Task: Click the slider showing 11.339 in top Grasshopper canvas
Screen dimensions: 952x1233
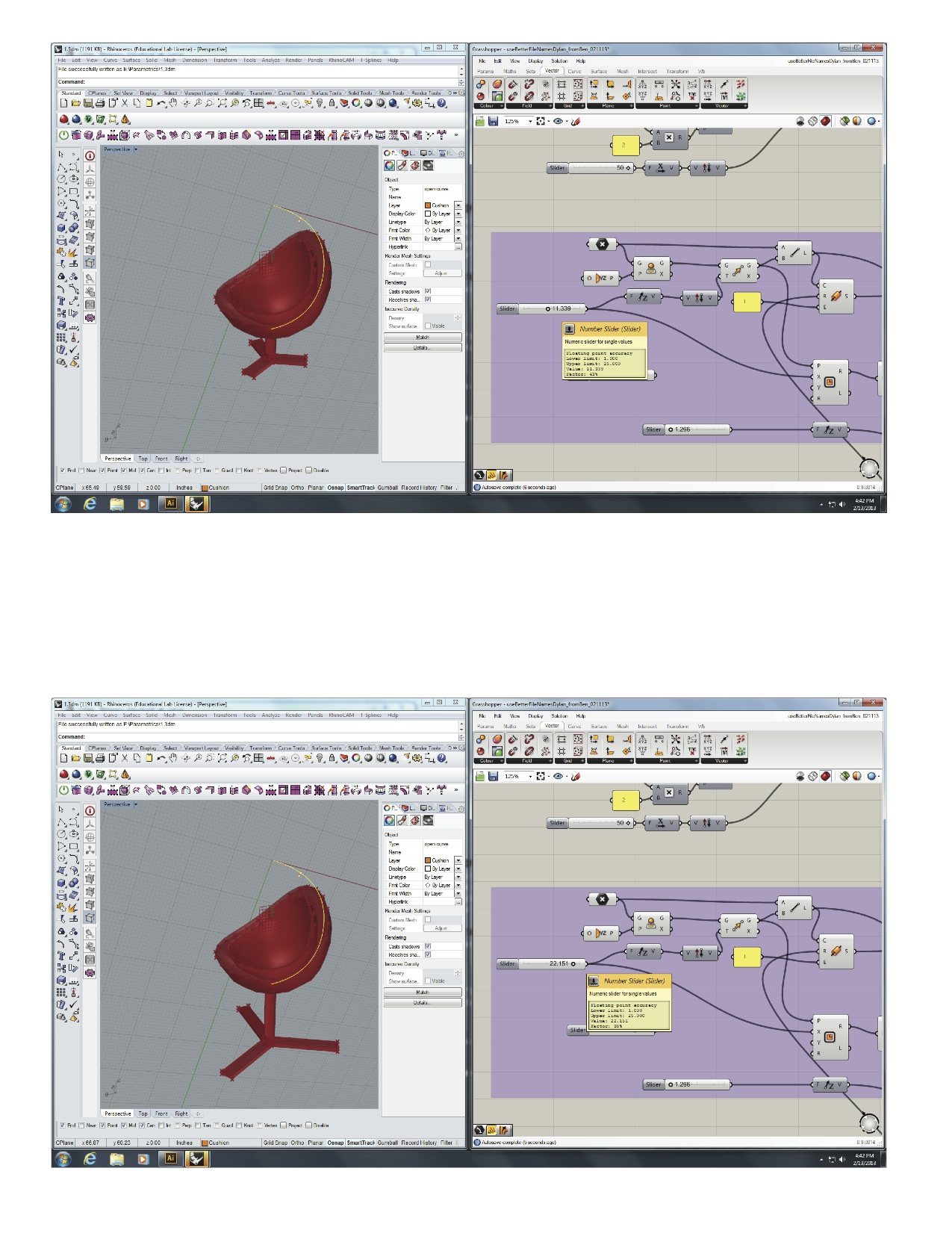Action: point(551,308)
